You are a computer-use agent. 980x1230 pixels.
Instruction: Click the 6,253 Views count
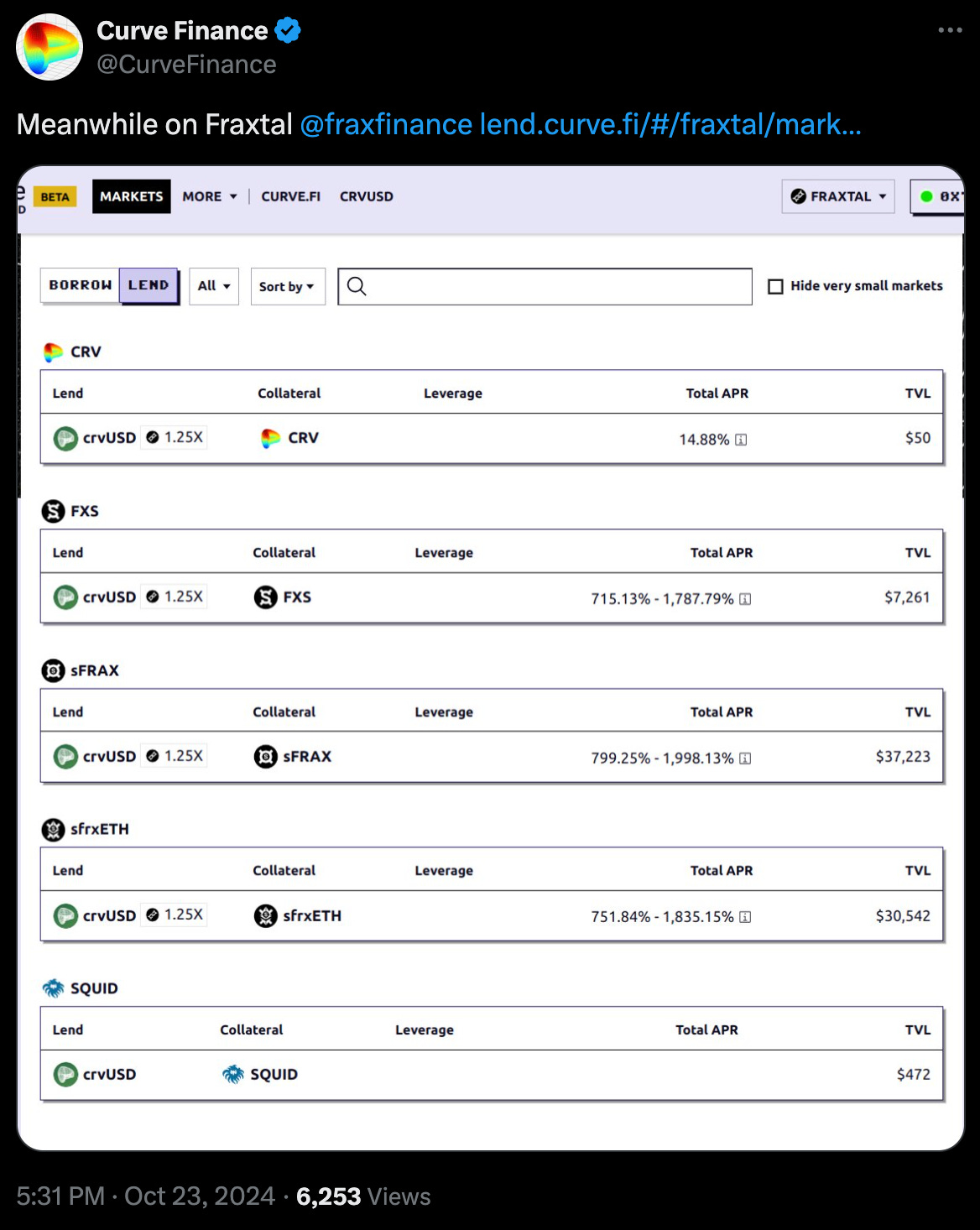363,1196
